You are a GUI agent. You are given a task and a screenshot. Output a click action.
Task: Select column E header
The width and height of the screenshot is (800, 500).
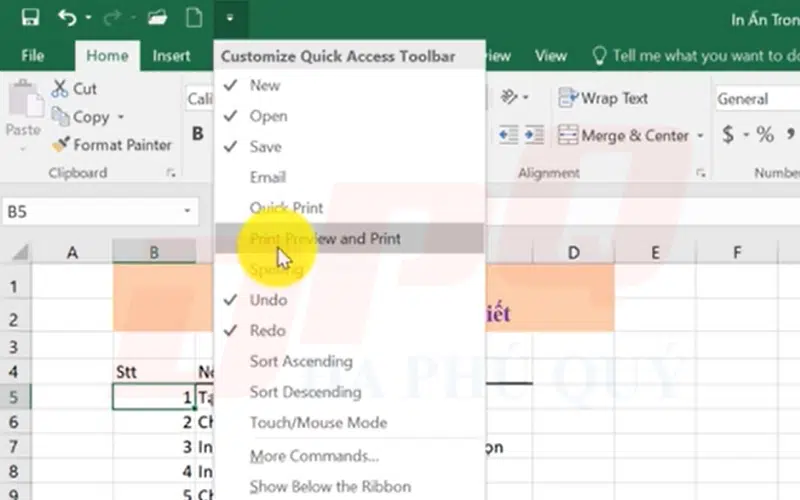point(655,252)
